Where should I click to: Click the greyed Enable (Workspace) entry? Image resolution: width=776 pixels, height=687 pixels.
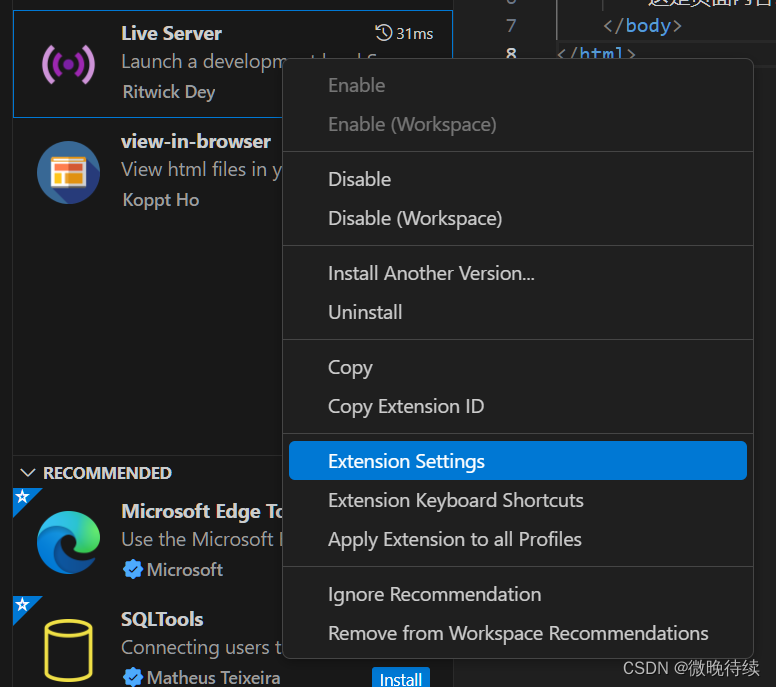point(518,124)
